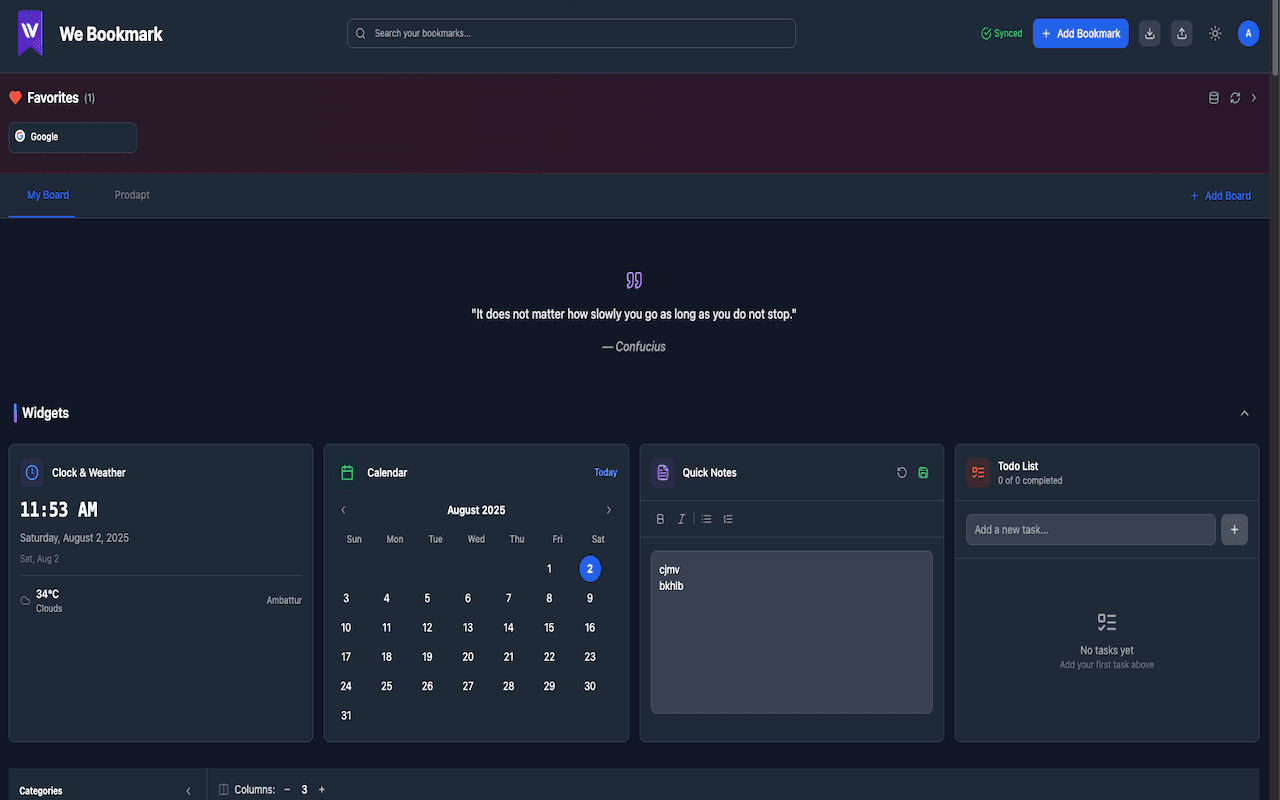Decrease the column count with minus

(287, 790)
